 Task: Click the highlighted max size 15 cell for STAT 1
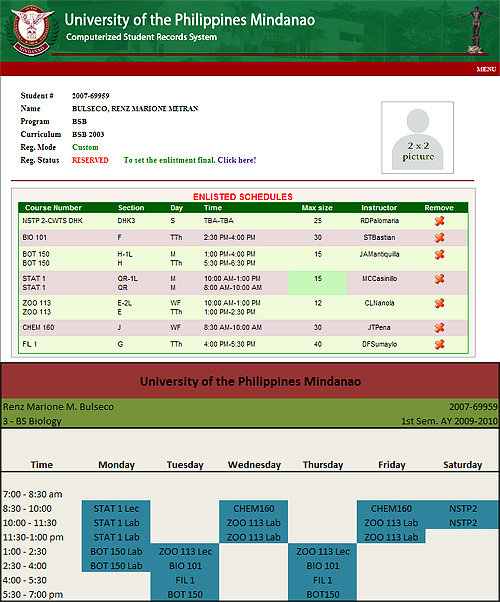[x=318, y=283]
